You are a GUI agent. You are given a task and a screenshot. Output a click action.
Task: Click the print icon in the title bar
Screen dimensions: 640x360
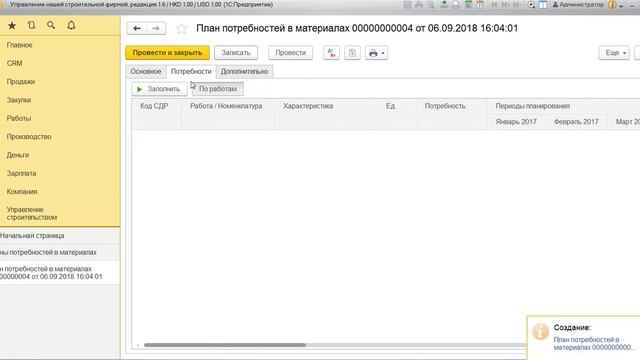419,5
